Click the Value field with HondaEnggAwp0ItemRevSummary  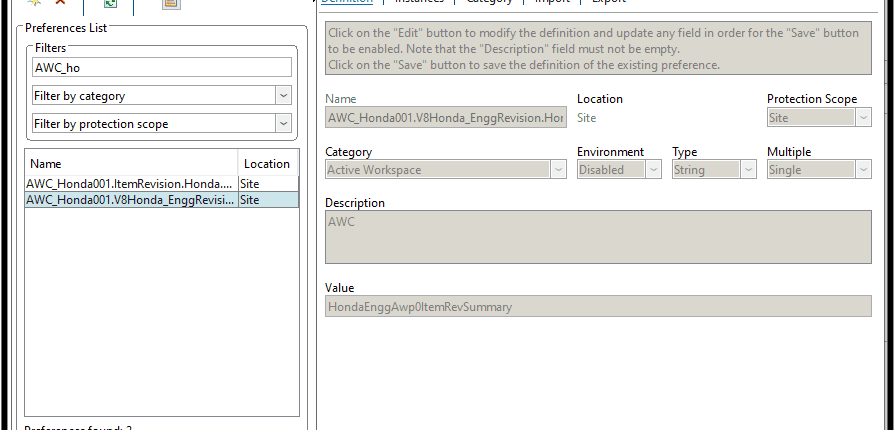point(598,306)
